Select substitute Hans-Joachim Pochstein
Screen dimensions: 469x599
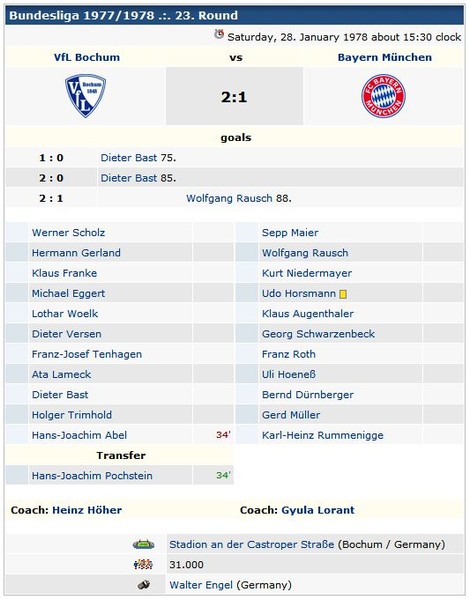point(92,476)
